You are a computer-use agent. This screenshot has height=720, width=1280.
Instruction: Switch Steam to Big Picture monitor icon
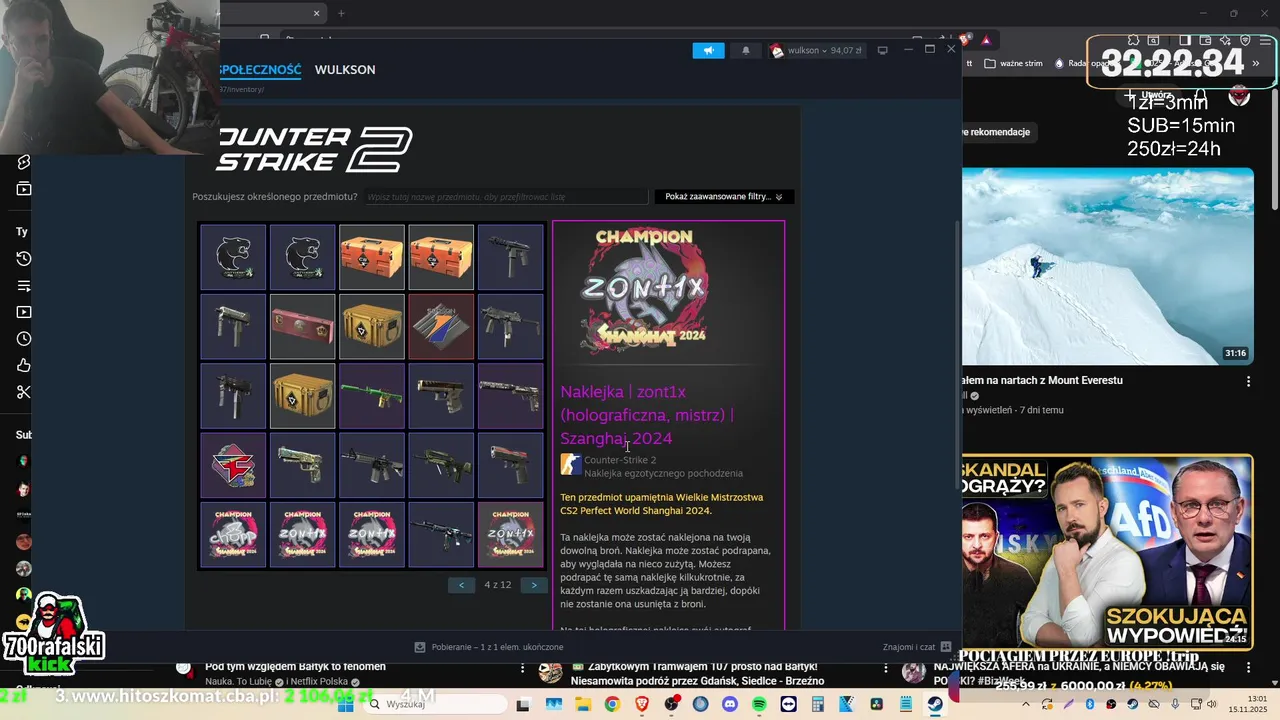click(882, 50)
